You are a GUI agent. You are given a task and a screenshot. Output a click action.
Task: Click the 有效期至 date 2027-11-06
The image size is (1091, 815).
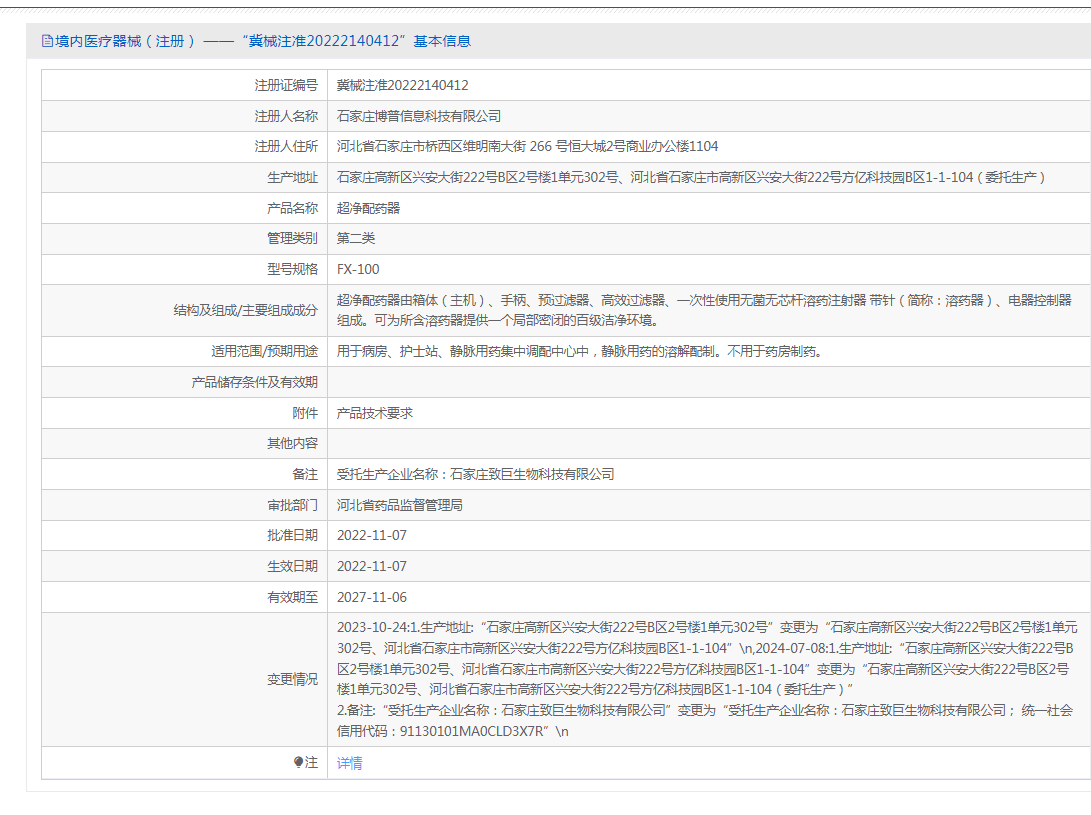(371, 597)
